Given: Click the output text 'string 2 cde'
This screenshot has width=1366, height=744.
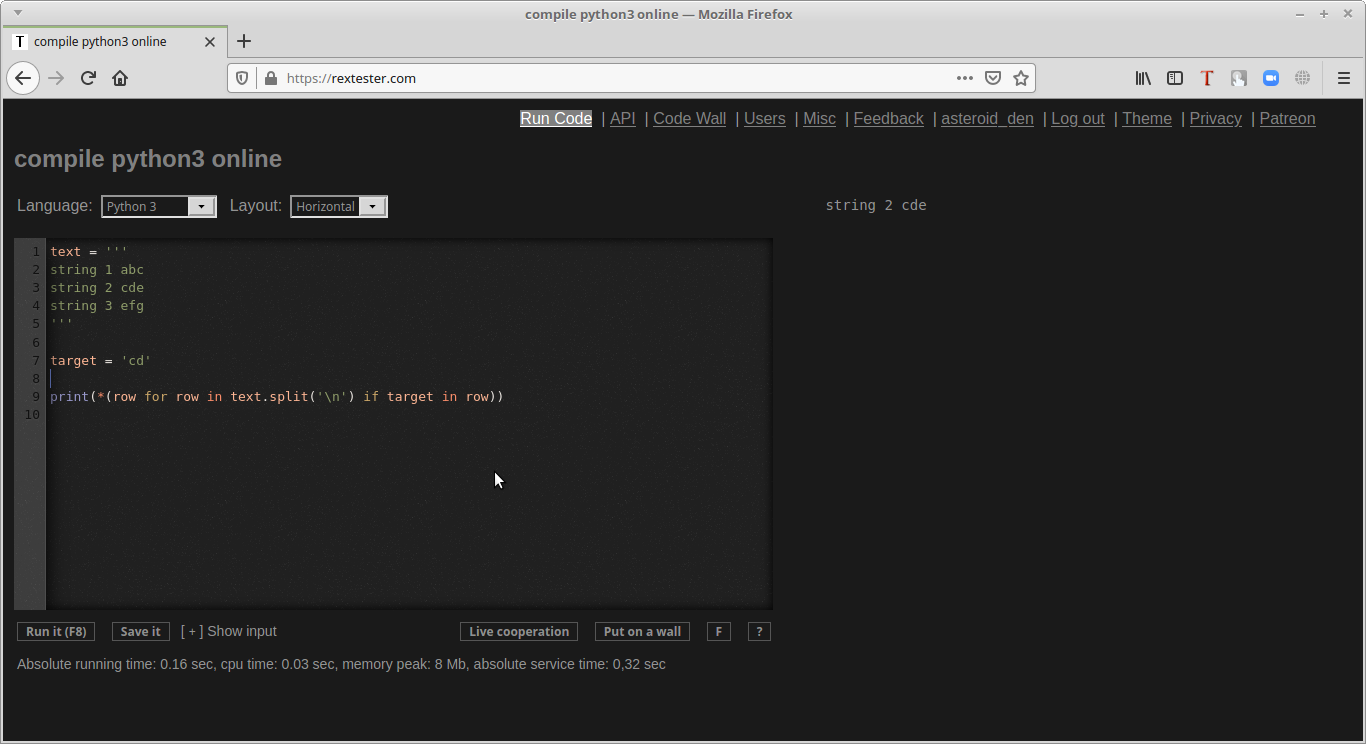Looking at the screenshot, I should tap(876, 205).
